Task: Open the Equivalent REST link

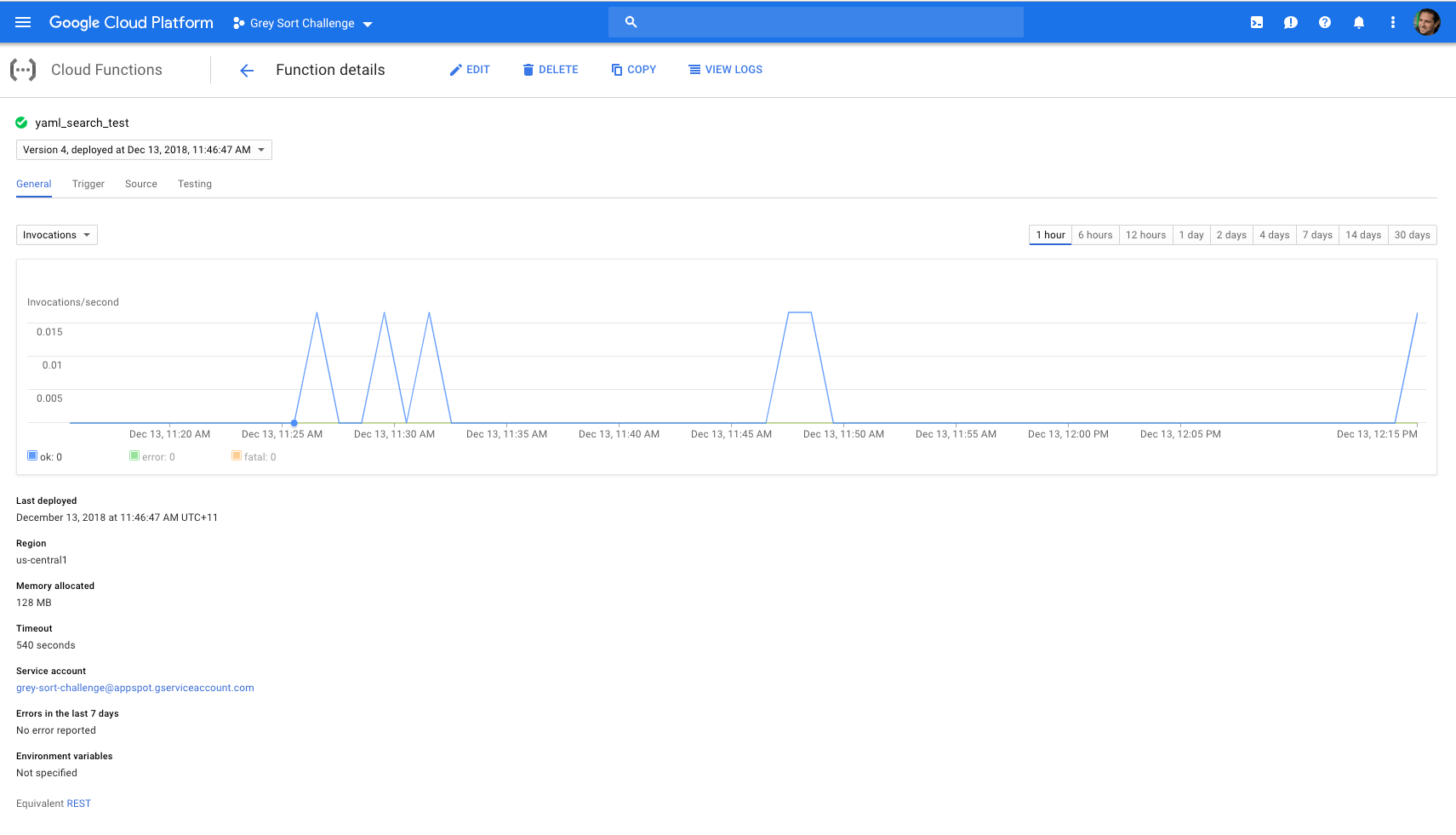Action: 78,803
